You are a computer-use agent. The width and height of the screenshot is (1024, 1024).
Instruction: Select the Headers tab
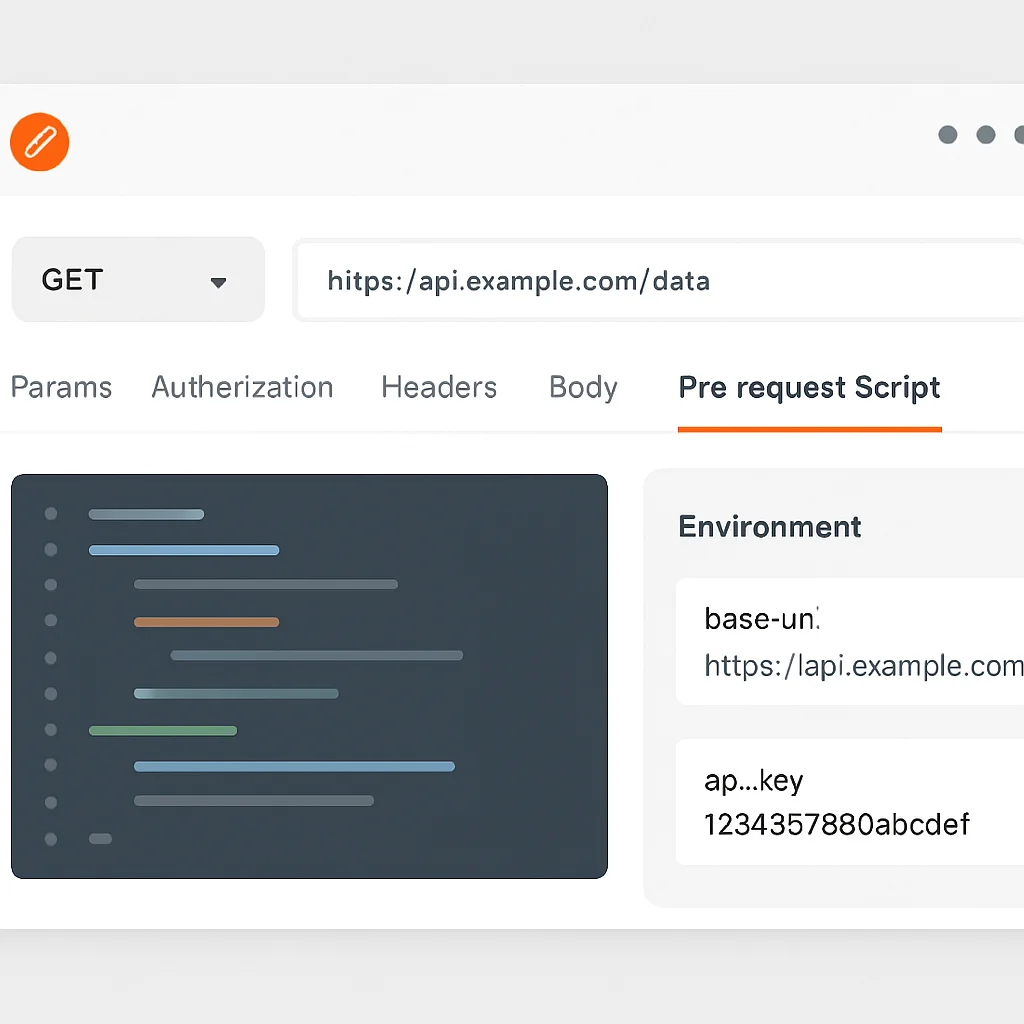point(439,387)
